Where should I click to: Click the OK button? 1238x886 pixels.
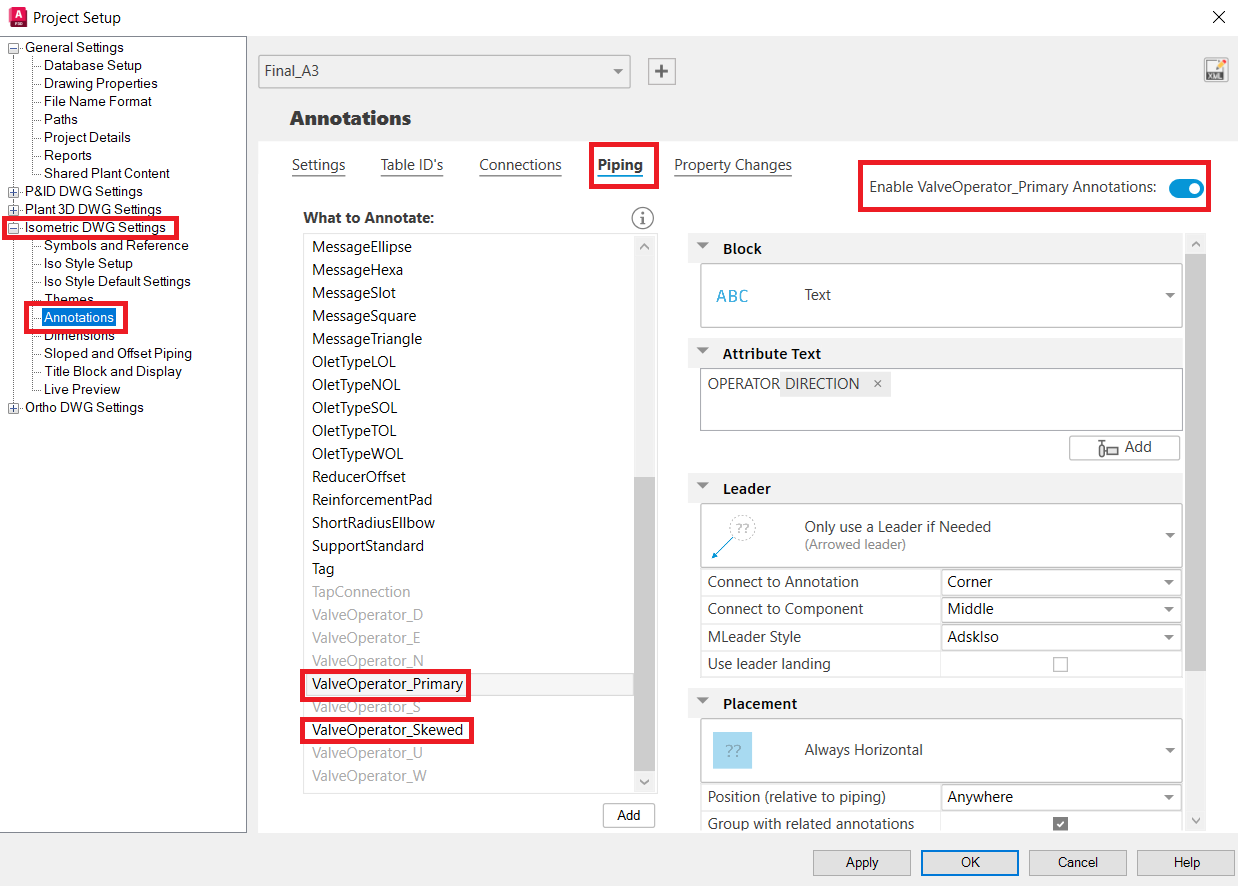[x=970, y=862]
